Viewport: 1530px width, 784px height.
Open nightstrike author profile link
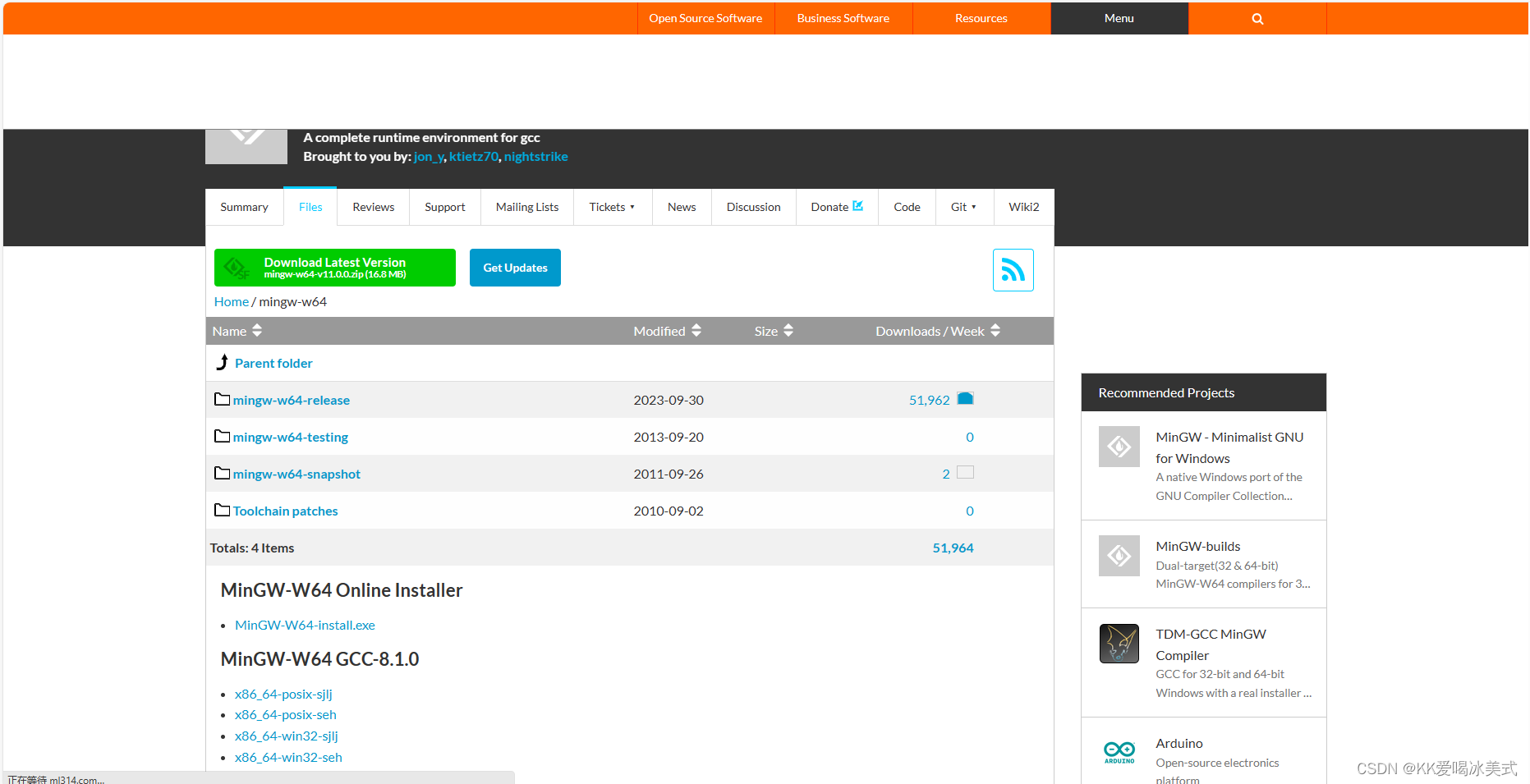point(536,156)
